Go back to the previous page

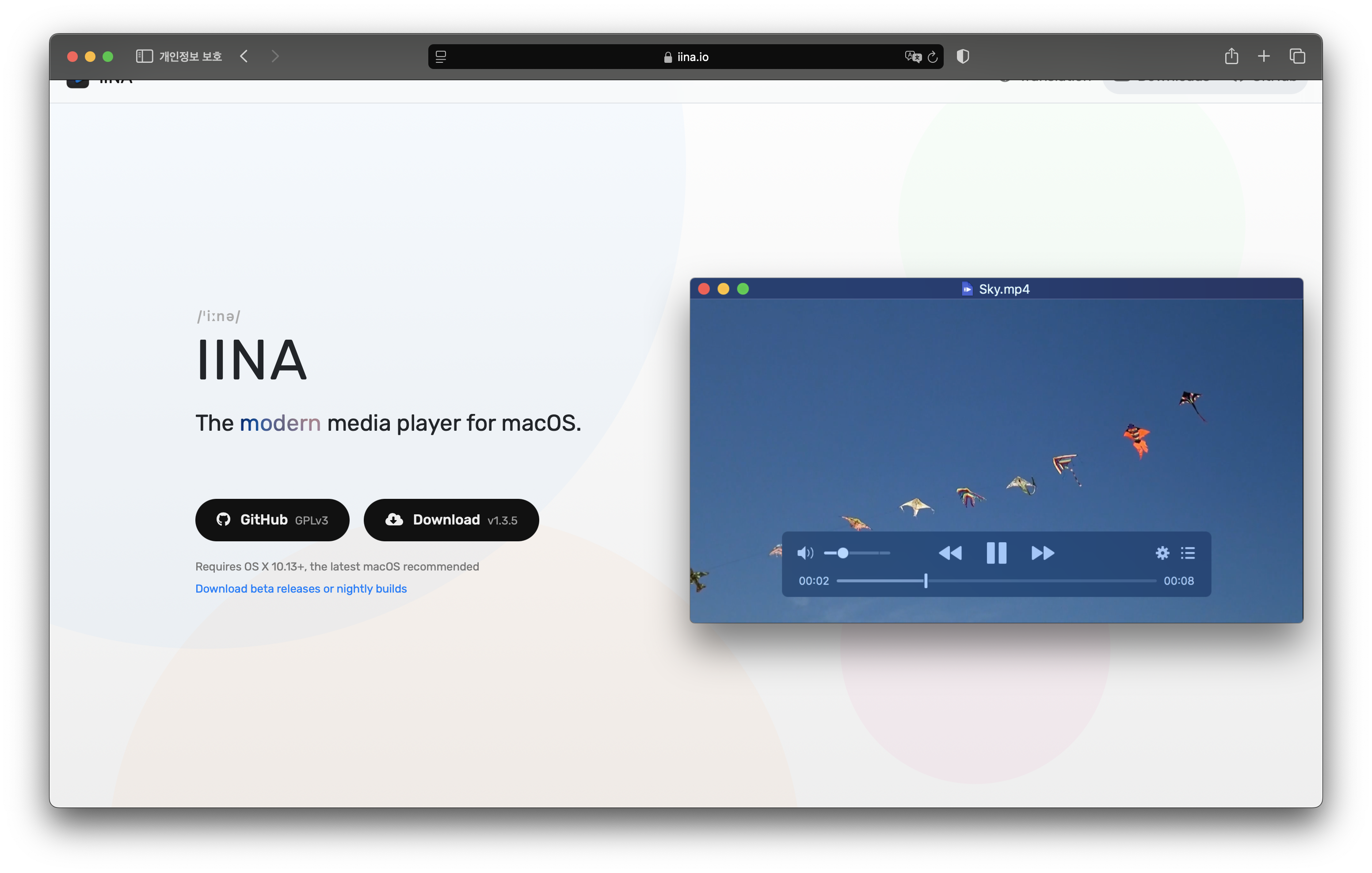(244, 56)
